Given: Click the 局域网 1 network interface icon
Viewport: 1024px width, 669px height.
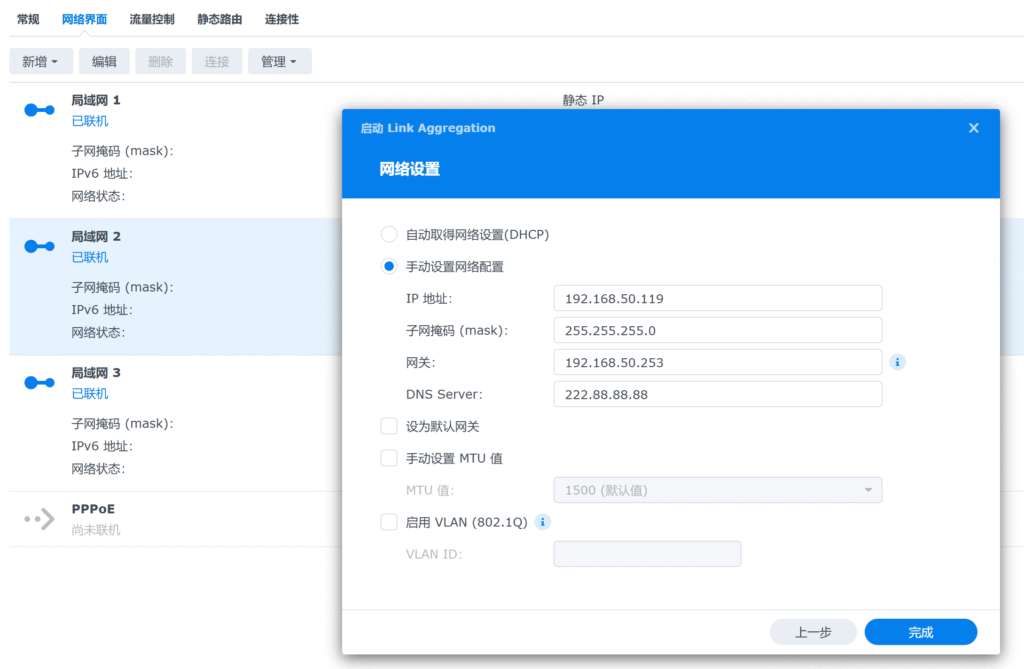Looking at the screenshot, I should tap(39, 110).
